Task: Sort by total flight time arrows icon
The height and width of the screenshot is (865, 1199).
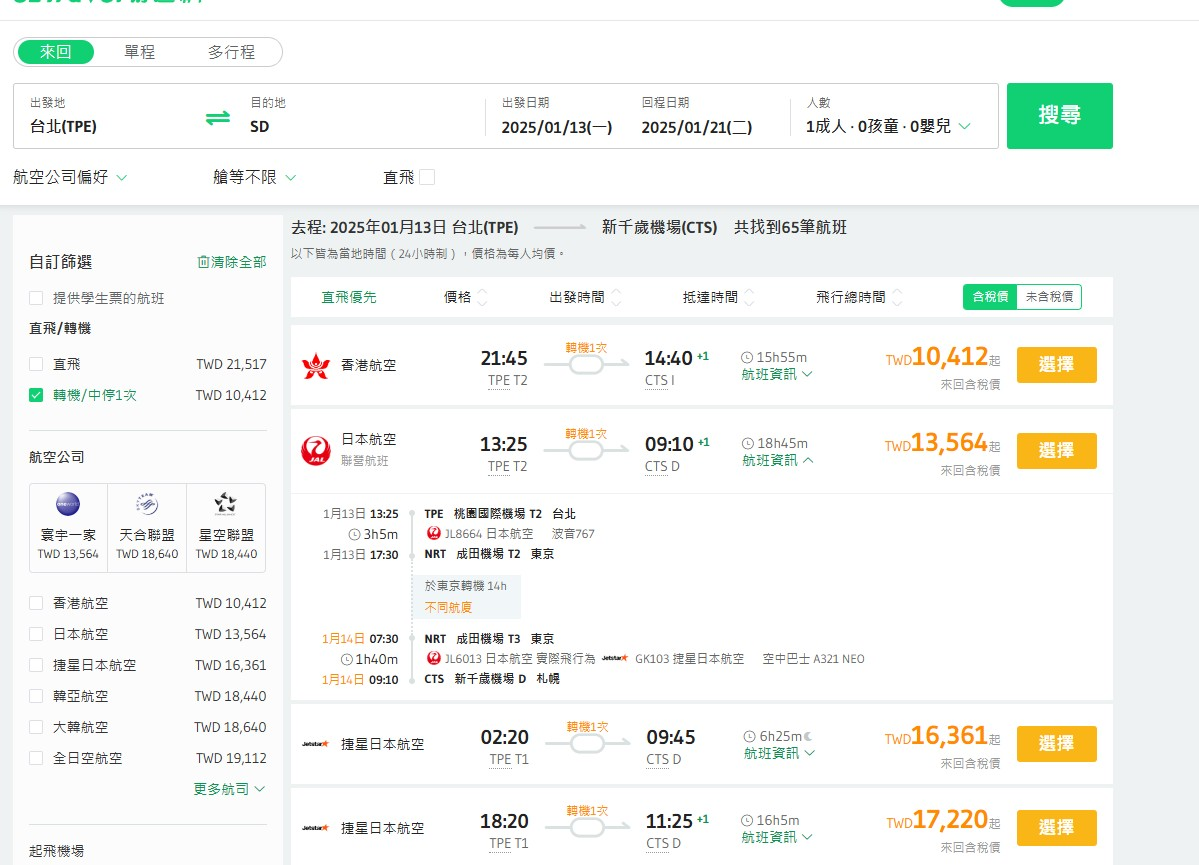Action: coord(897,297)
